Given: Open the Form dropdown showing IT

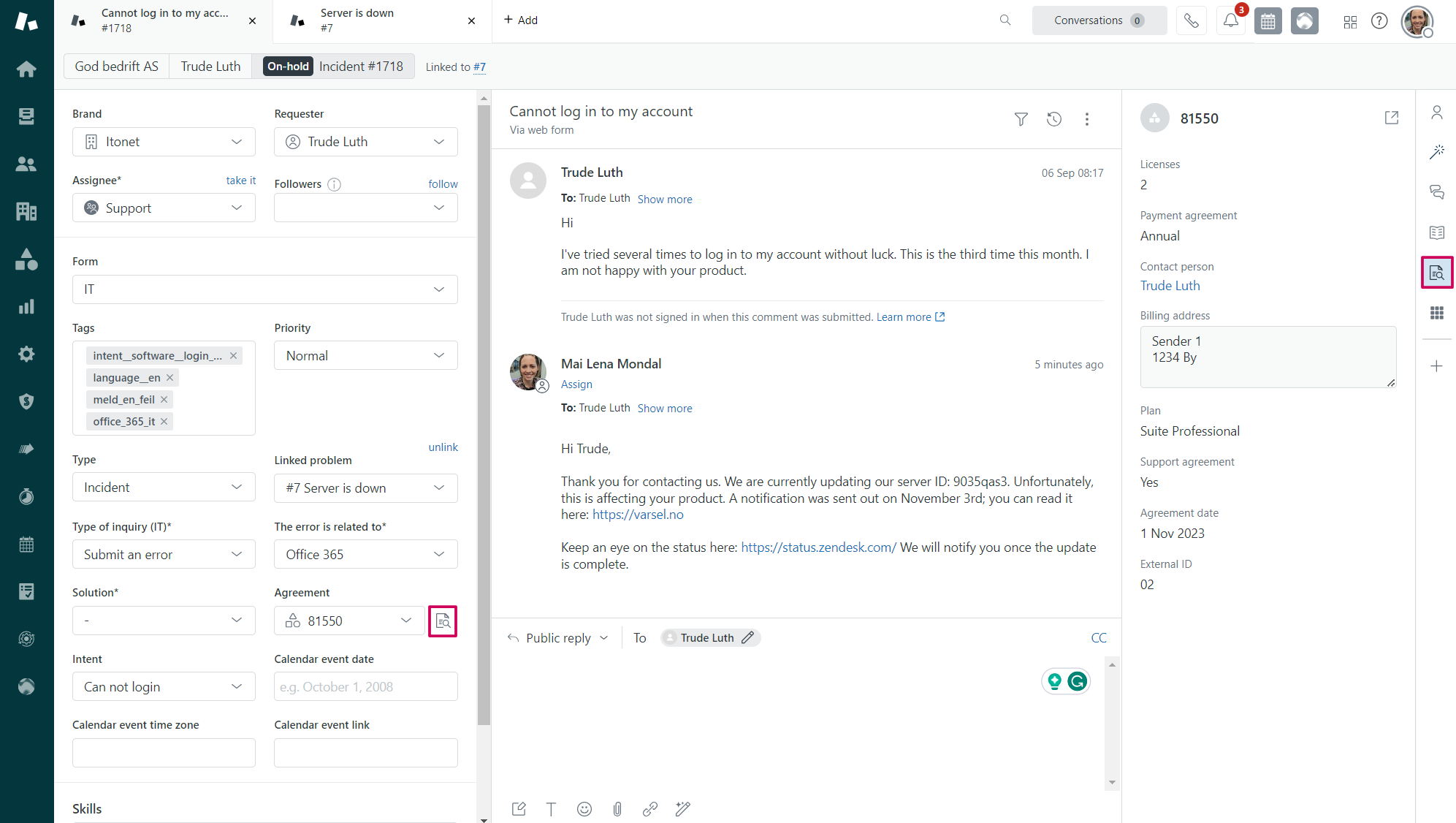Looking at the screenshot, I should click(x=264, y=289).
